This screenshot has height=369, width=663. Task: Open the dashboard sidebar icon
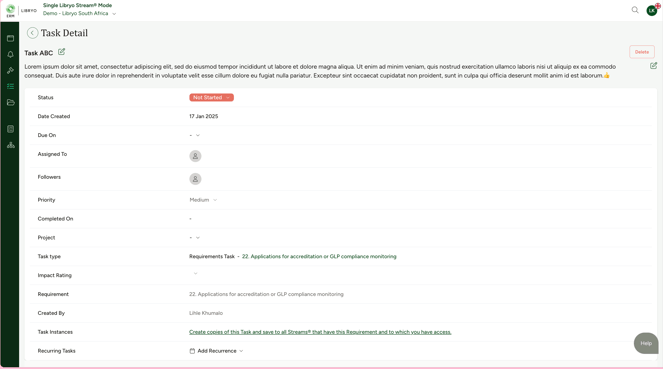click(x=11, y=38)
